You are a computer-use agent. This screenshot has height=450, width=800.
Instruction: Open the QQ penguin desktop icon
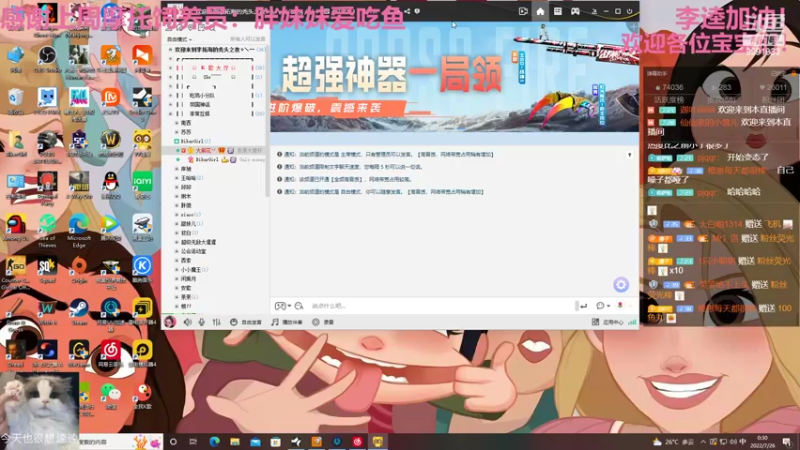110,185
